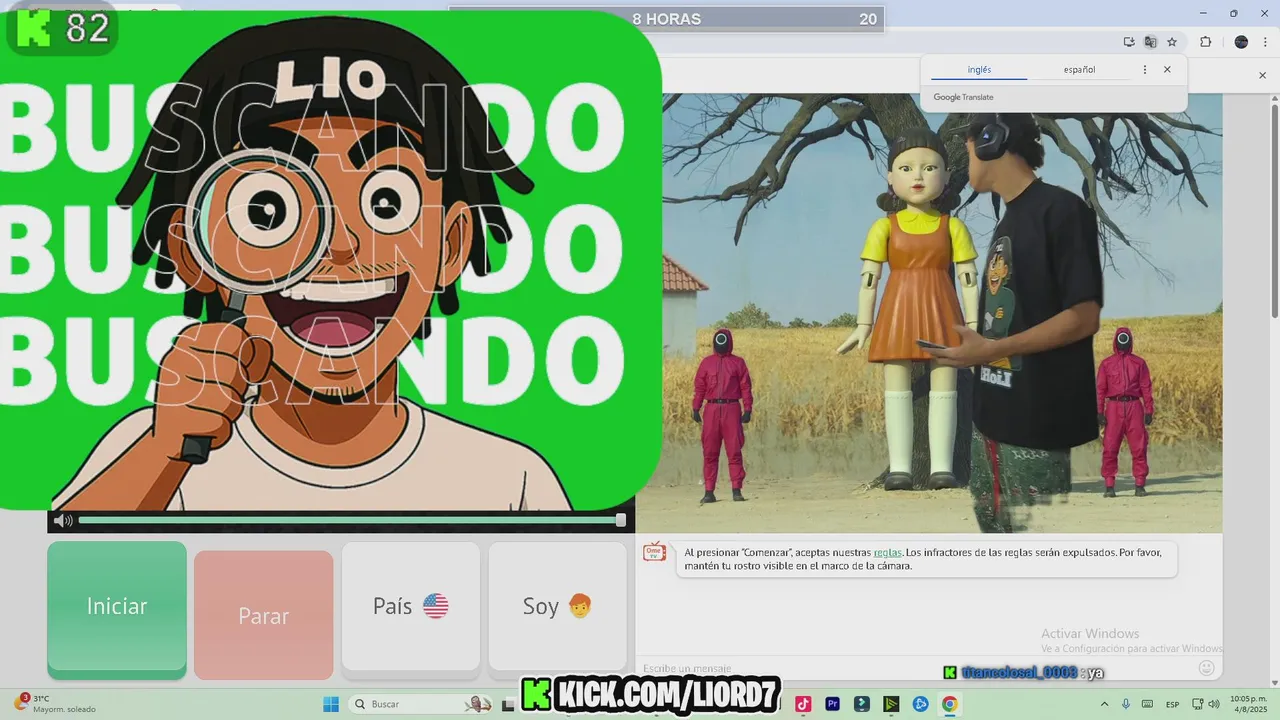The image size is (1280, 720).
Task: Open Adobe Premiere Pro from the taskbar
Action: point(832,704)
